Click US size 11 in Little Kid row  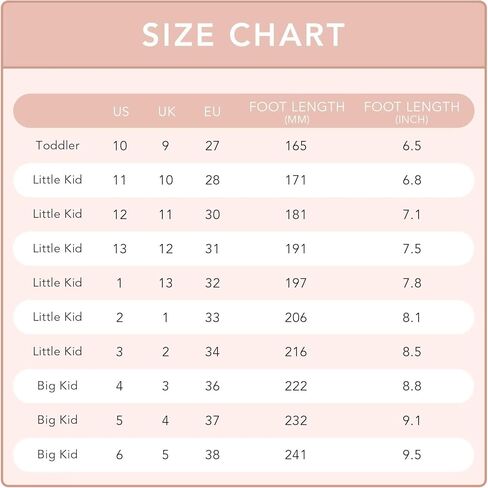[x=119, y=180]
